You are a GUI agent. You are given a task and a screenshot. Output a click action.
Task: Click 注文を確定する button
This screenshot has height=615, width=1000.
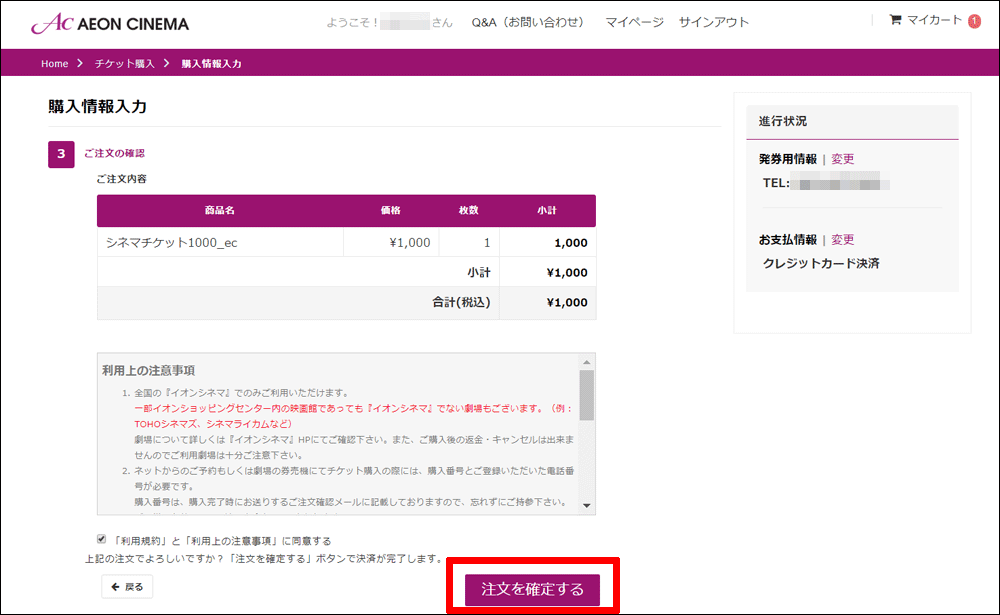click(533, 589)
